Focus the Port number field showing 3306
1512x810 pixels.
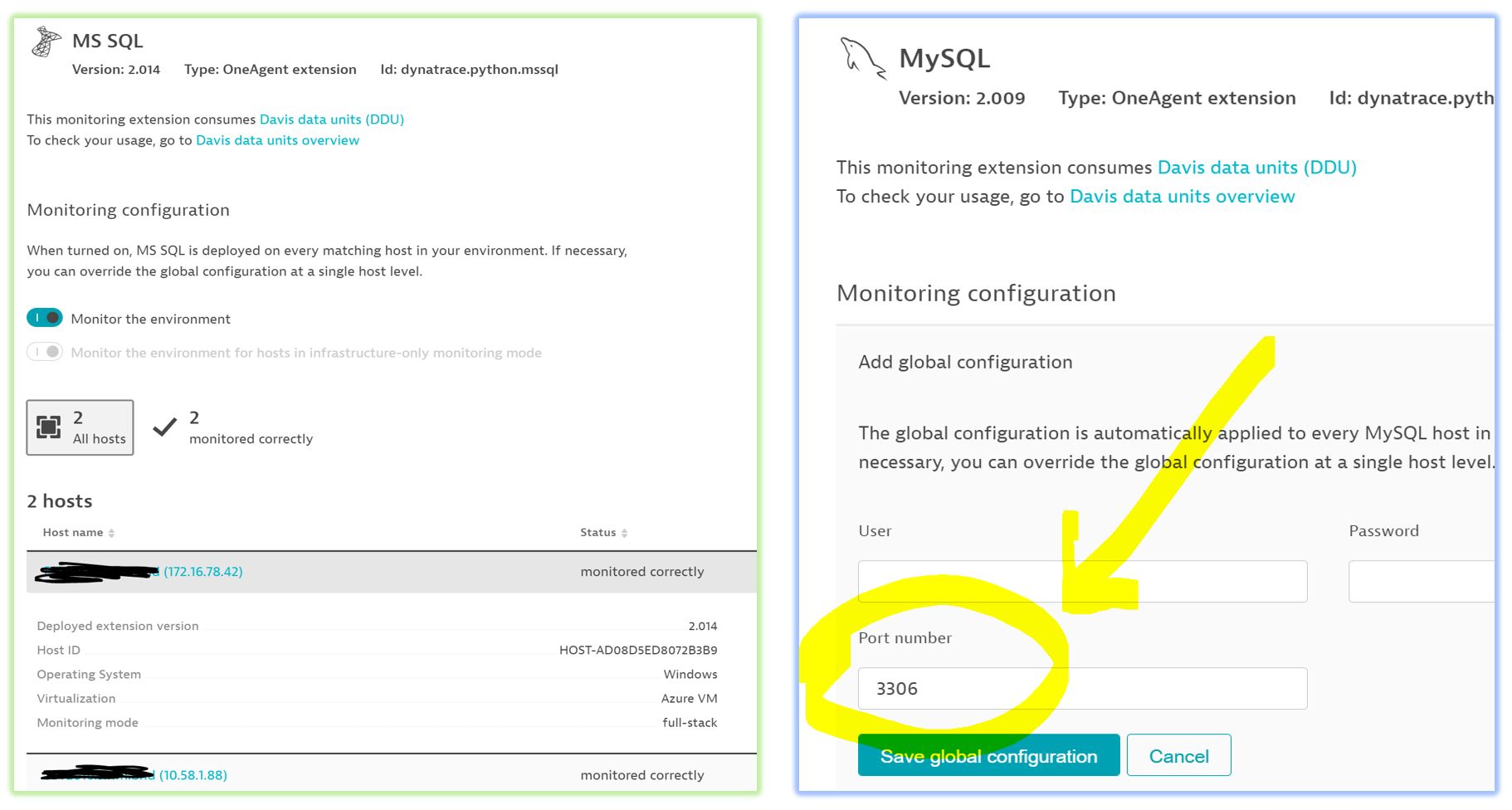click(x=1082, y=688)
